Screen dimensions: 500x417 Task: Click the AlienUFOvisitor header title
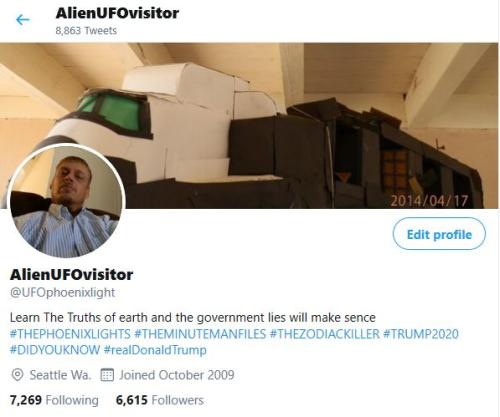[x=117, y=13]
